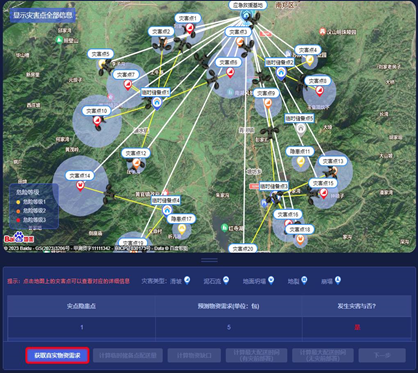This screenshot has height=373, width=418.
Task: Click the 灾害点16 label
Action: 288,214
